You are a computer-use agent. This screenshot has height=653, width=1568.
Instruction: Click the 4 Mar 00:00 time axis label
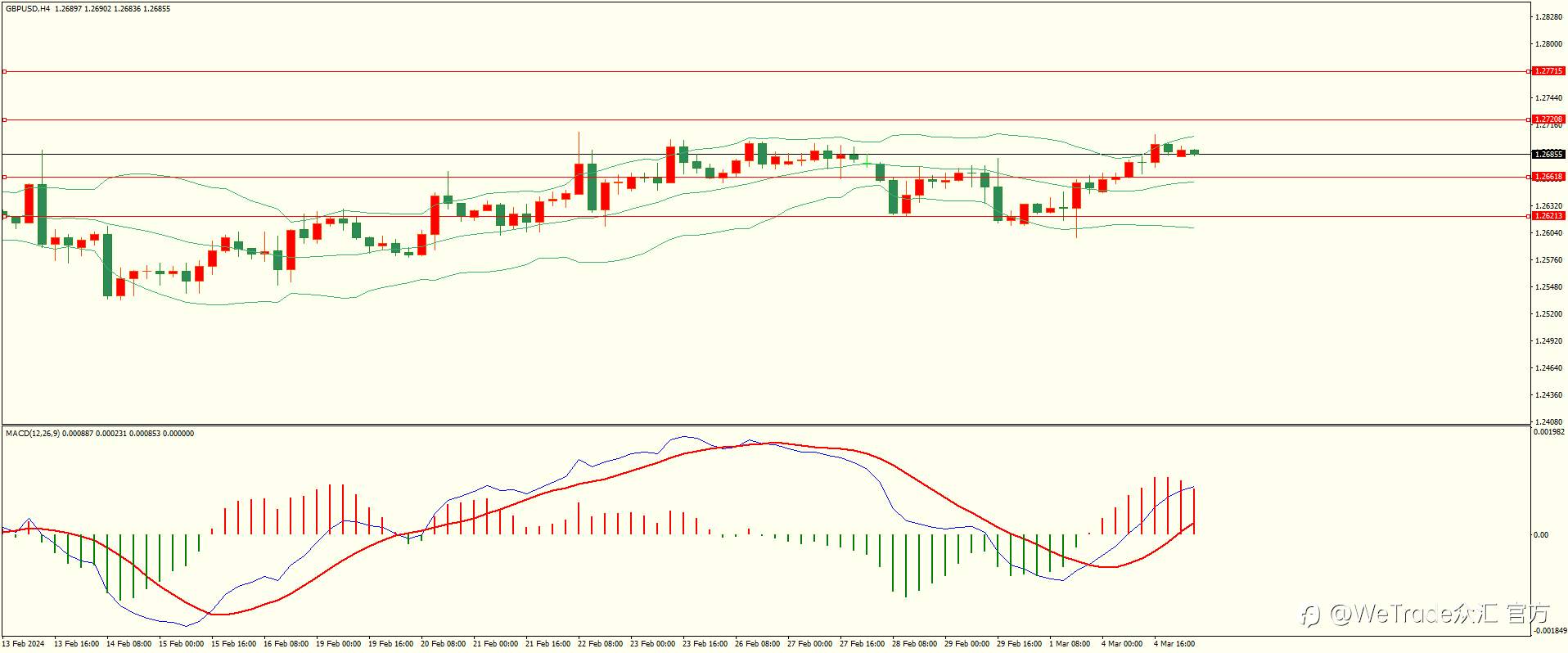(x=1122, y=644)
